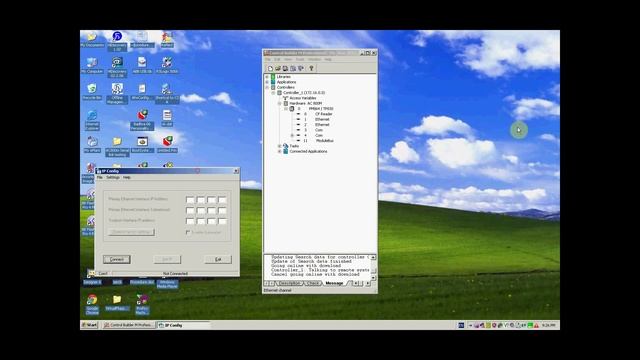This screenshot has height=360, width=640.
Task: Open the Internet Explorer desktop icon
Action: click(x=92, y=120)
